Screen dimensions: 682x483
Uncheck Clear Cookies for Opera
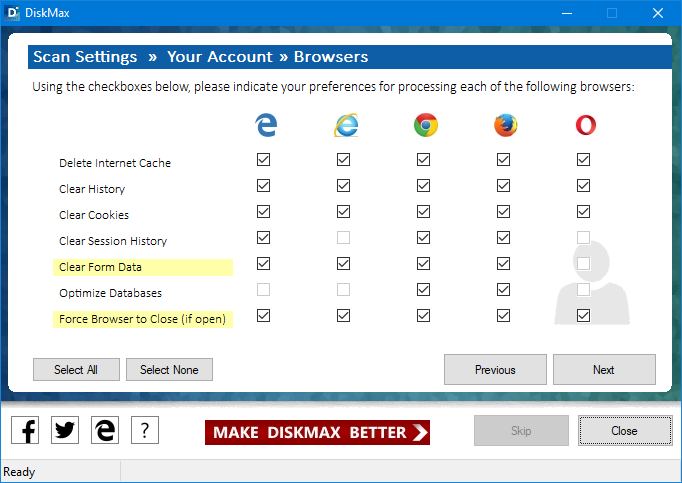click(583, 212)
